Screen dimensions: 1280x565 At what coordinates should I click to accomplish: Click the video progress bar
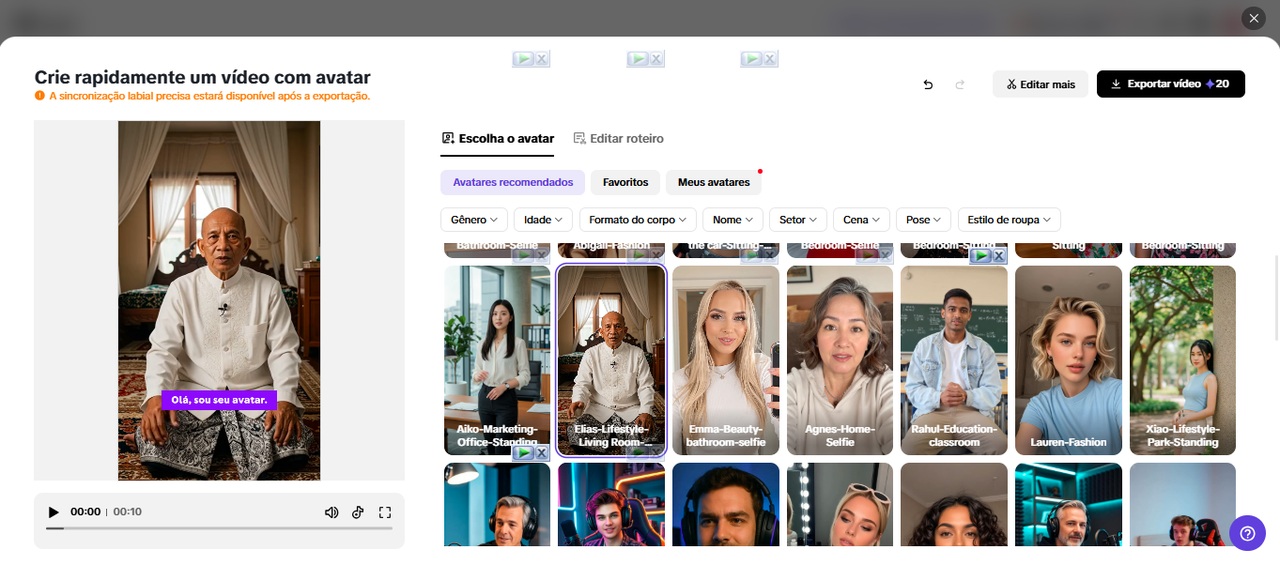coord(219,528)
